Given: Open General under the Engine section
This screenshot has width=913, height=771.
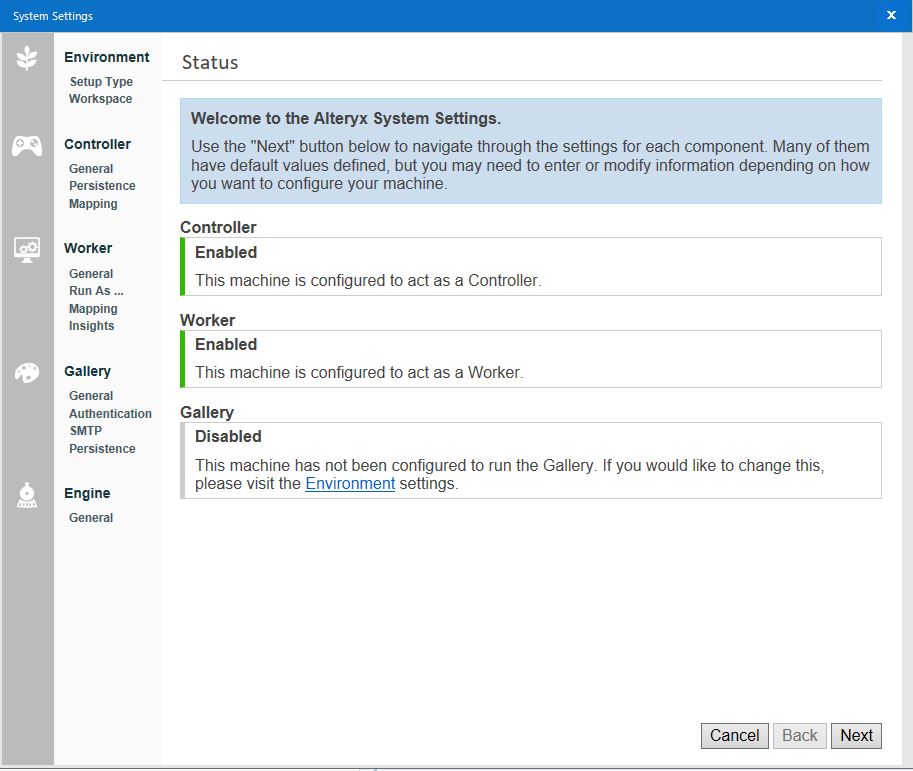Looking at the screenshot, I should [90, 517].
